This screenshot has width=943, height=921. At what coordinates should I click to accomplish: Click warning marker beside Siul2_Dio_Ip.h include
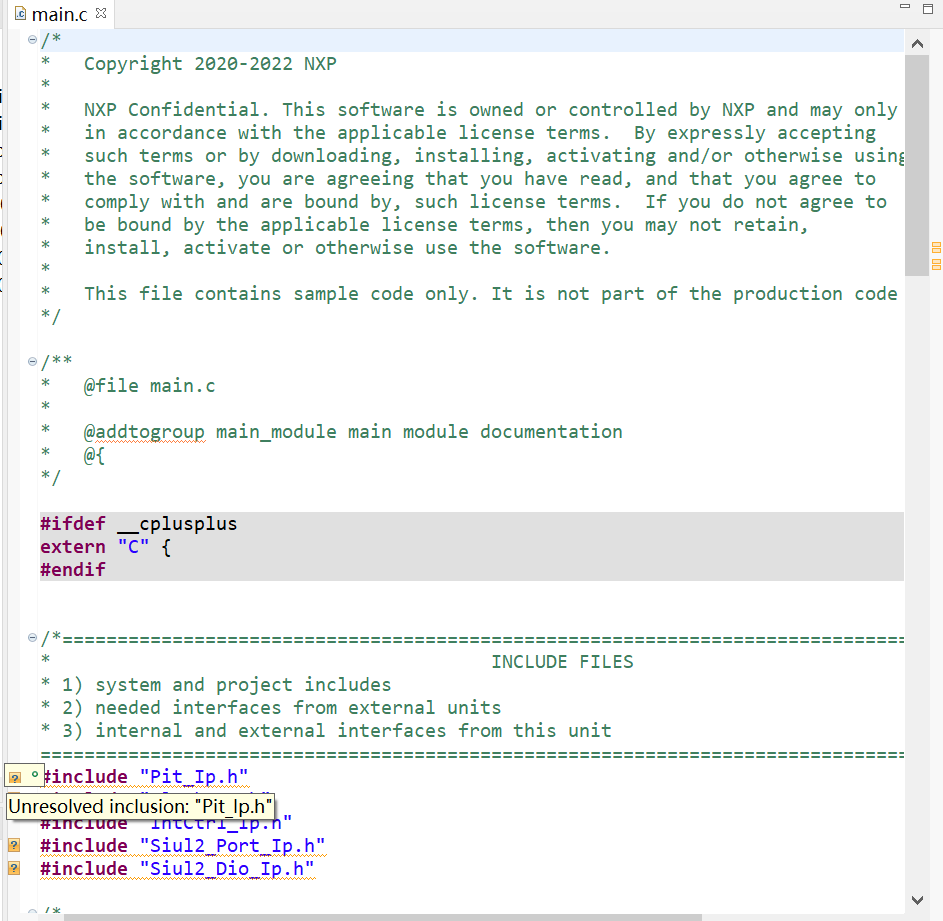coord(14,868)
